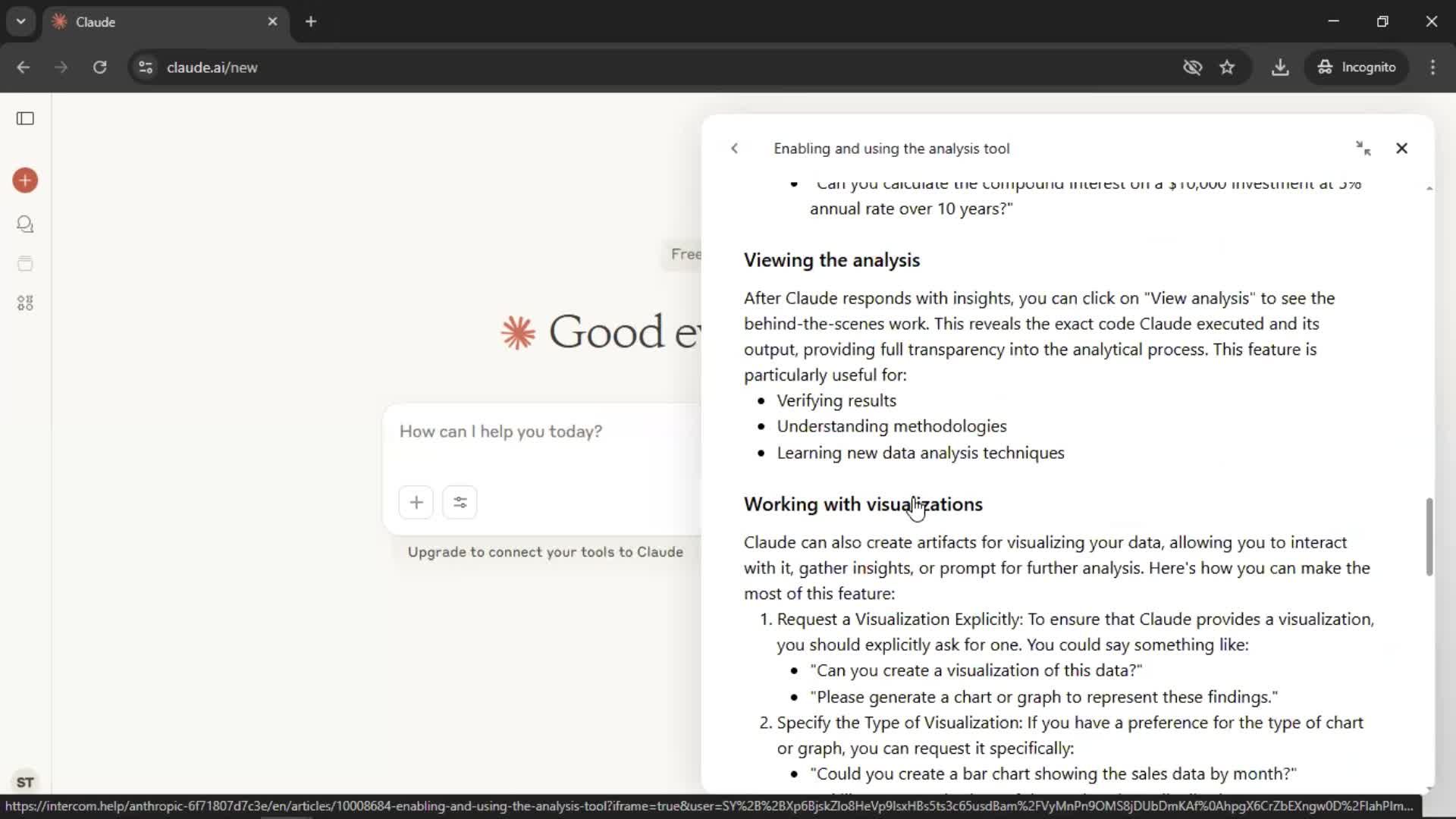1456x819 pixels.
Task: Open the search and tools settings icon
Action: click(x=460, y=502)
